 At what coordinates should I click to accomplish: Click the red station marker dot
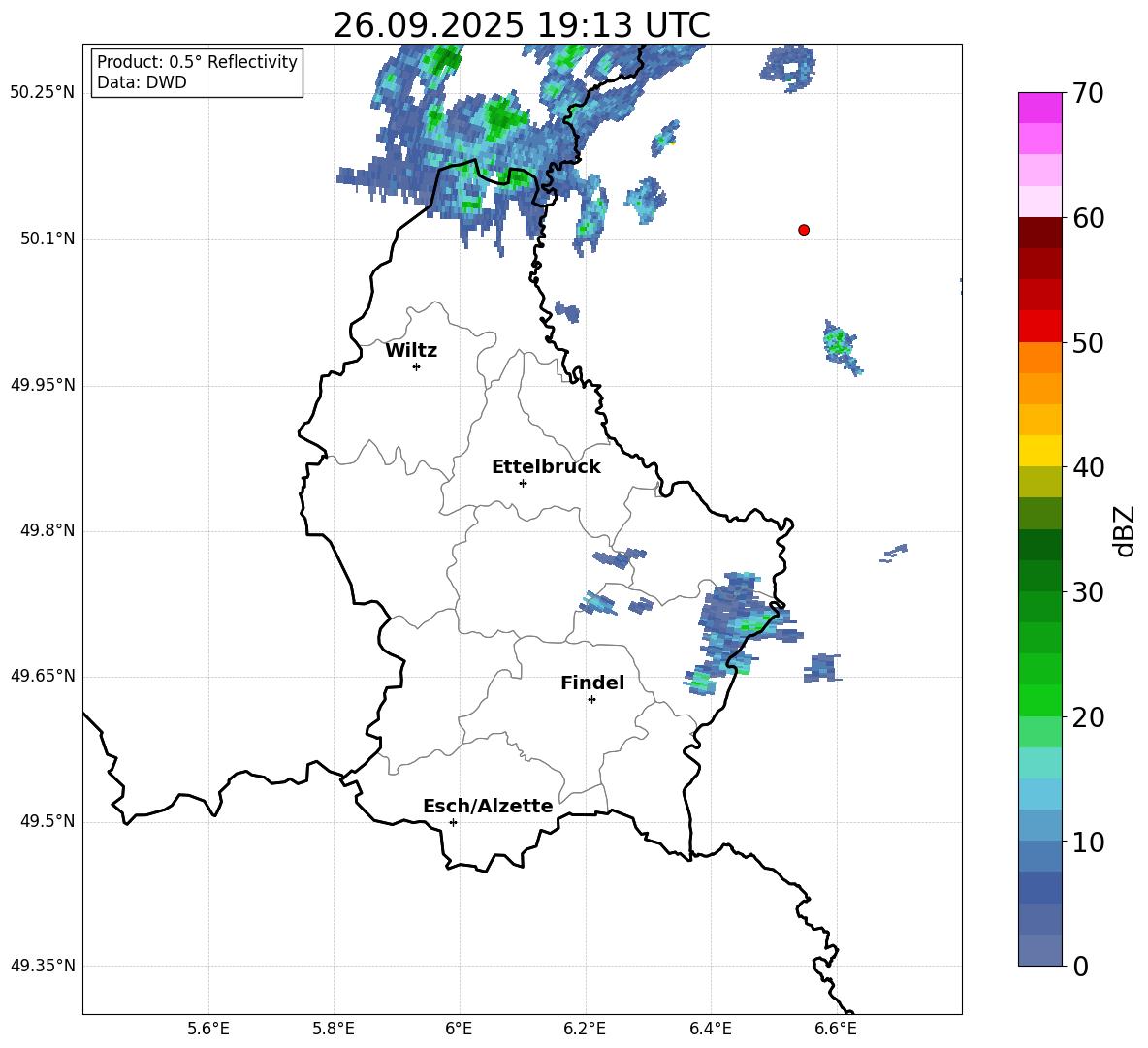pos(804,230)
